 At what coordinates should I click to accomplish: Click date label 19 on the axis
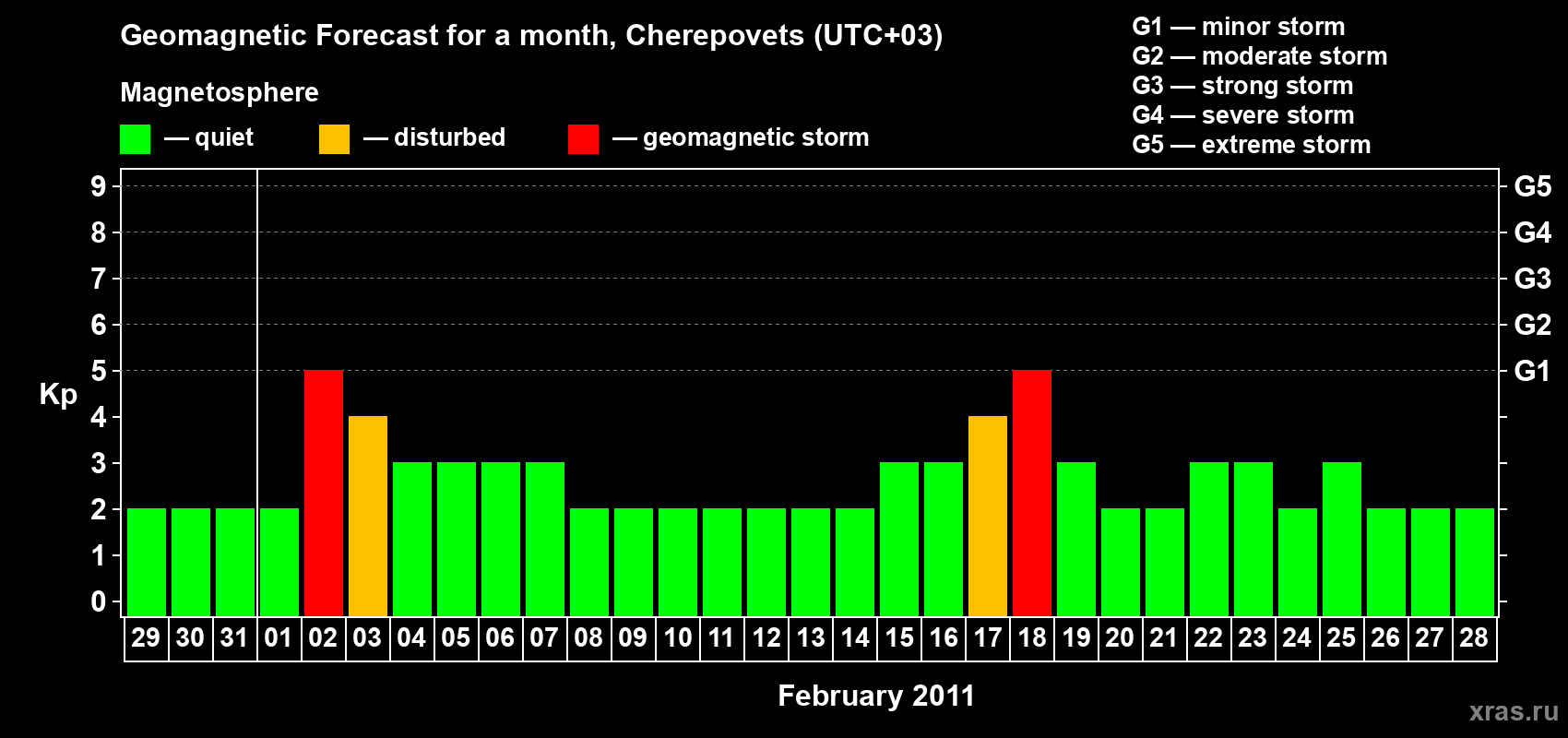click(x=1076, y=638)
